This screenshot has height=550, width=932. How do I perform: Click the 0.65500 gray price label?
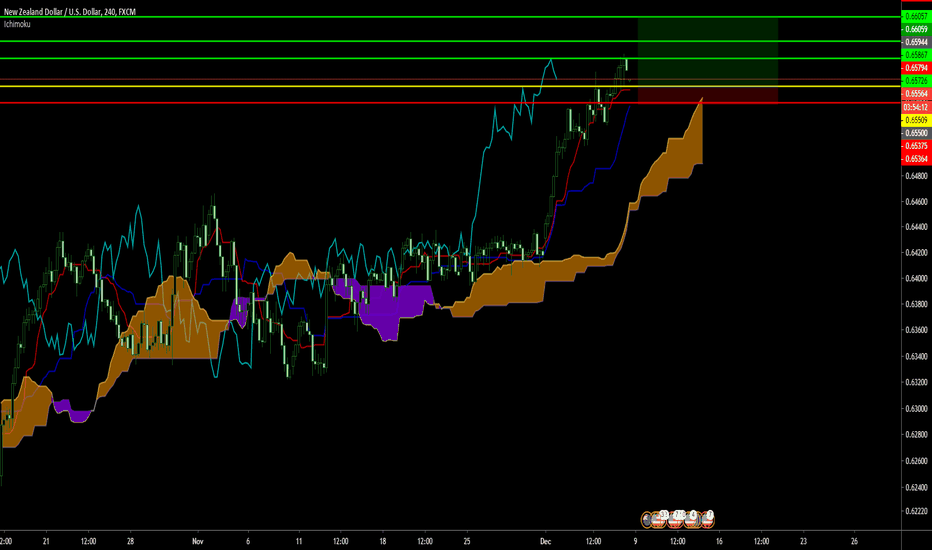[916, 132]
